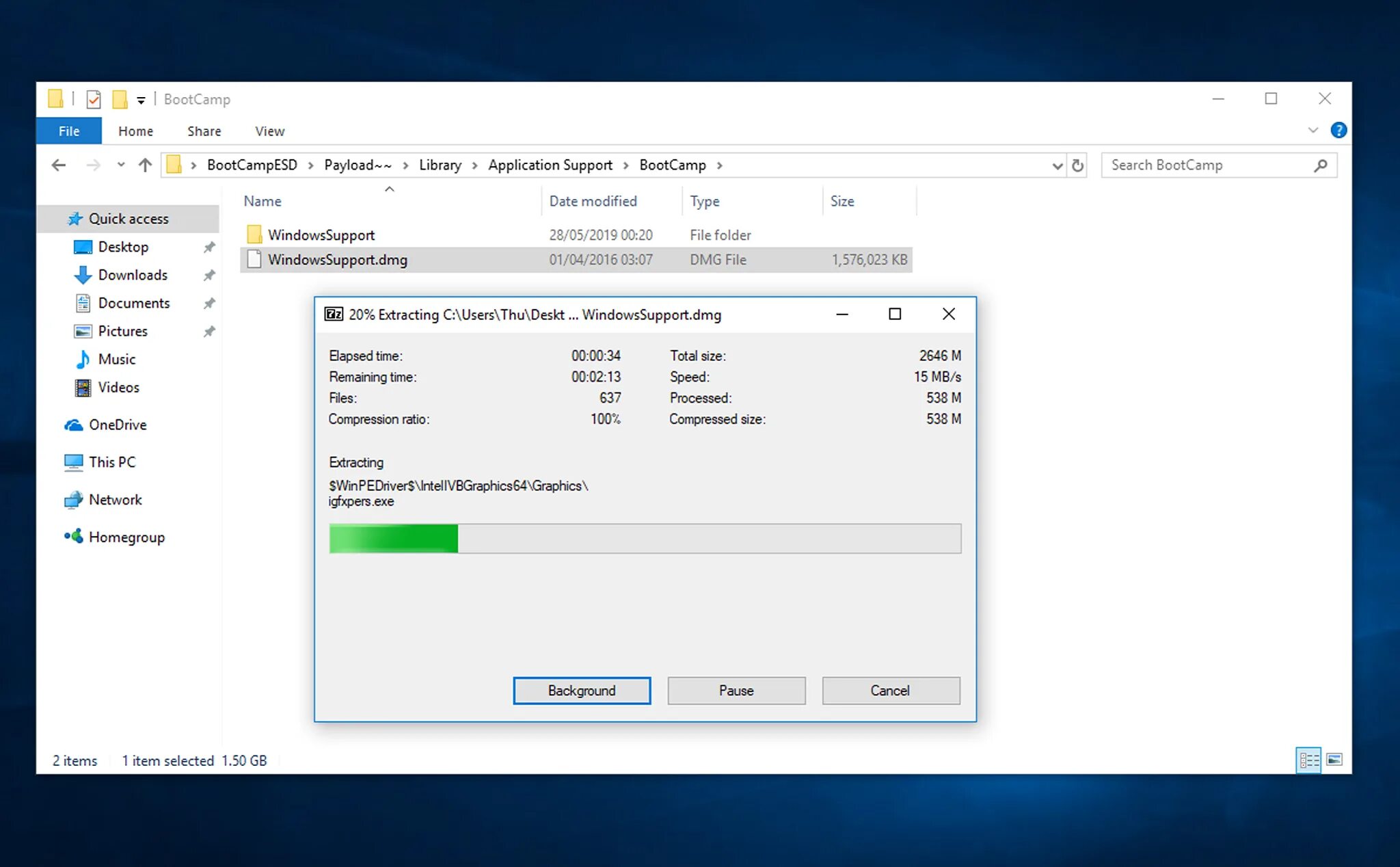Viewport: 1400px width, 867px height.
Task: Click in the Search BootCamp field
Action: (1203, 165)
